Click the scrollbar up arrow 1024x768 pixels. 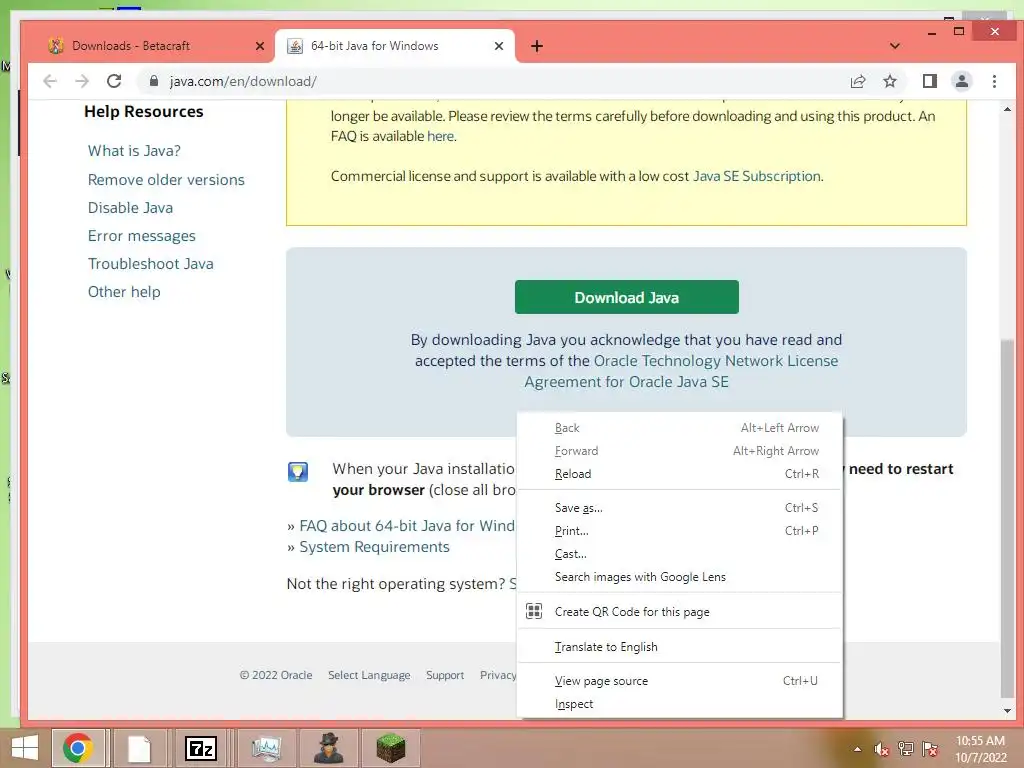(1007, 109)
